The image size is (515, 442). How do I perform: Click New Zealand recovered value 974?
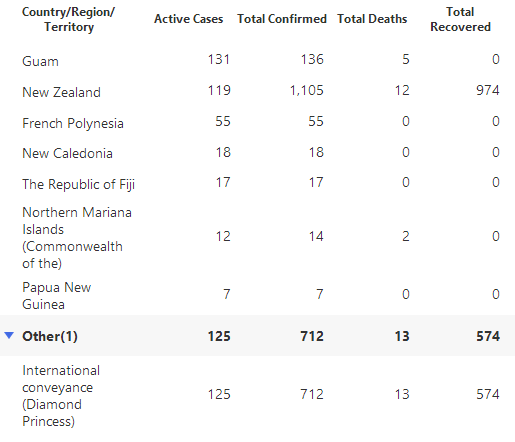tap(488, 90)
